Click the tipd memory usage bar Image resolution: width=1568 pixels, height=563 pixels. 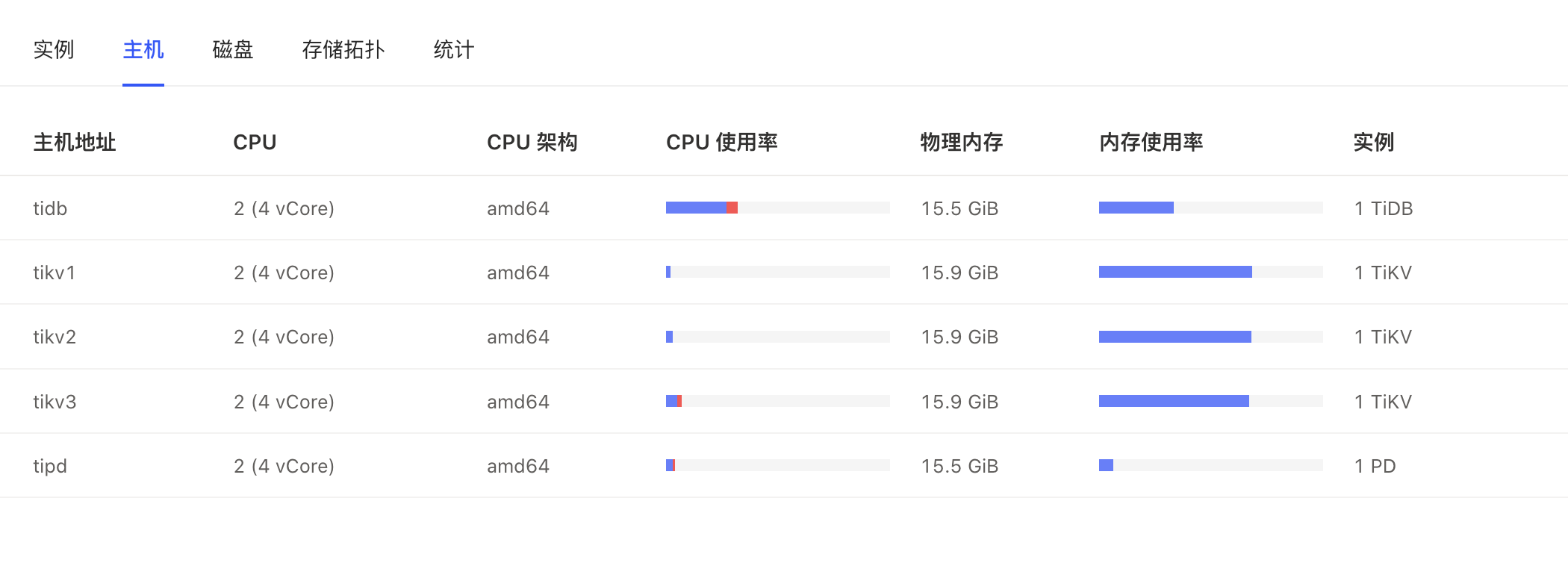(x=1210, y=465)
